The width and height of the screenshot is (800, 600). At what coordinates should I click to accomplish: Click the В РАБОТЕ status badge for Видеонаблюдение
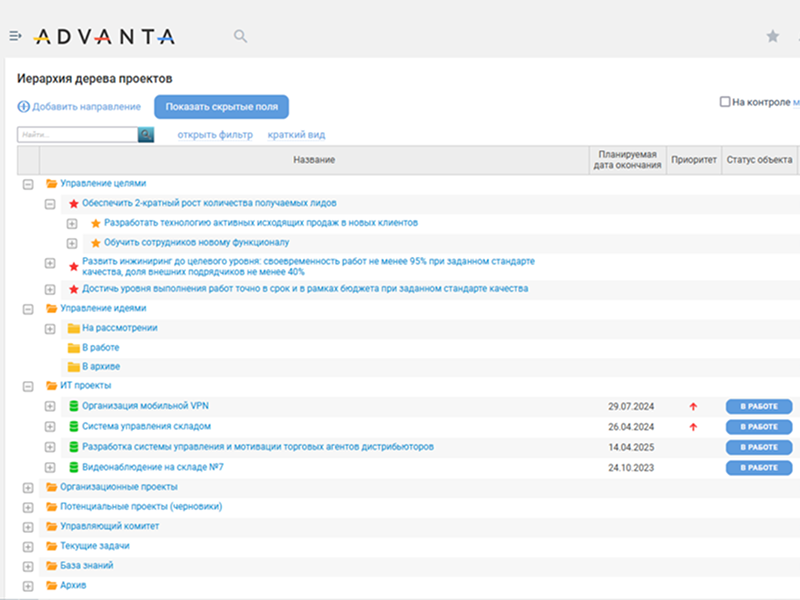coord(758,467)
